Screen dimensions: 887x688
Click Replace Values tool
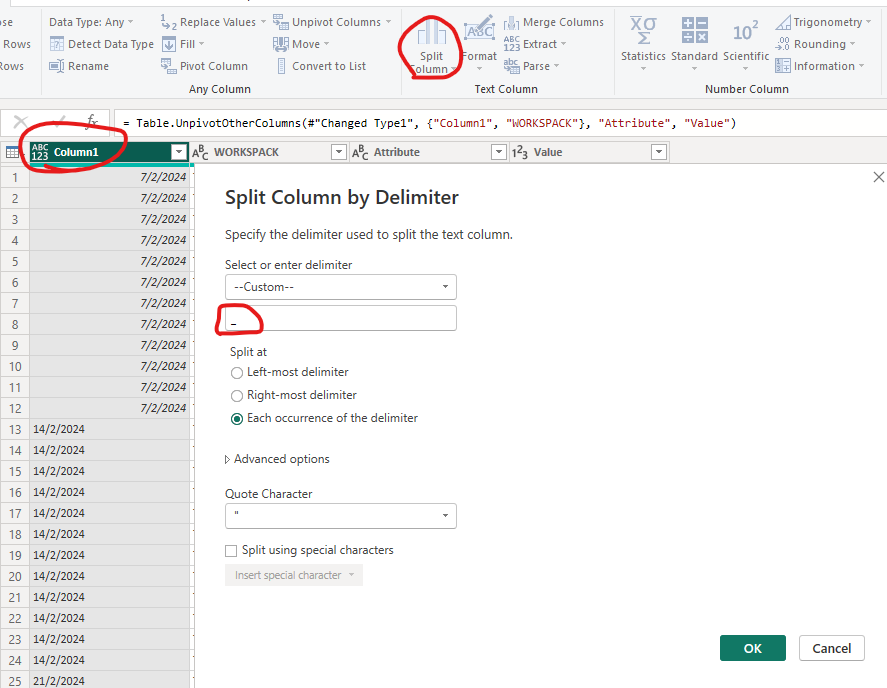tap(213, 22)
